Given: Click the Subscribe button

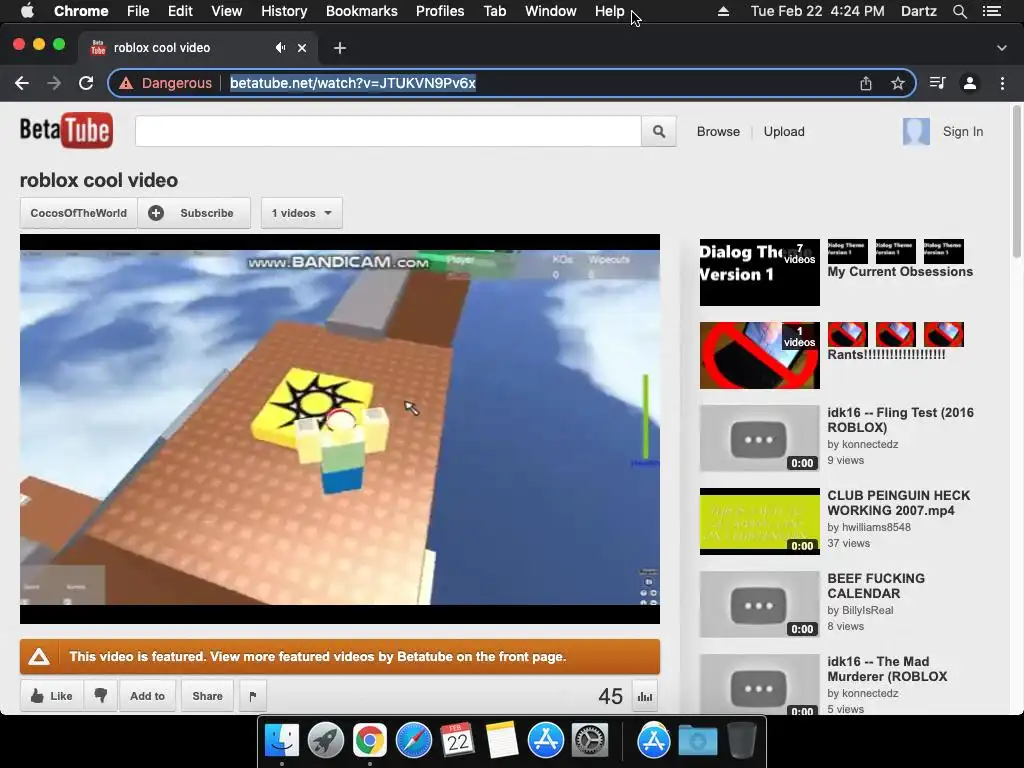Looking at the screenshot, I should pyautogui.click(x=194, y=213).
